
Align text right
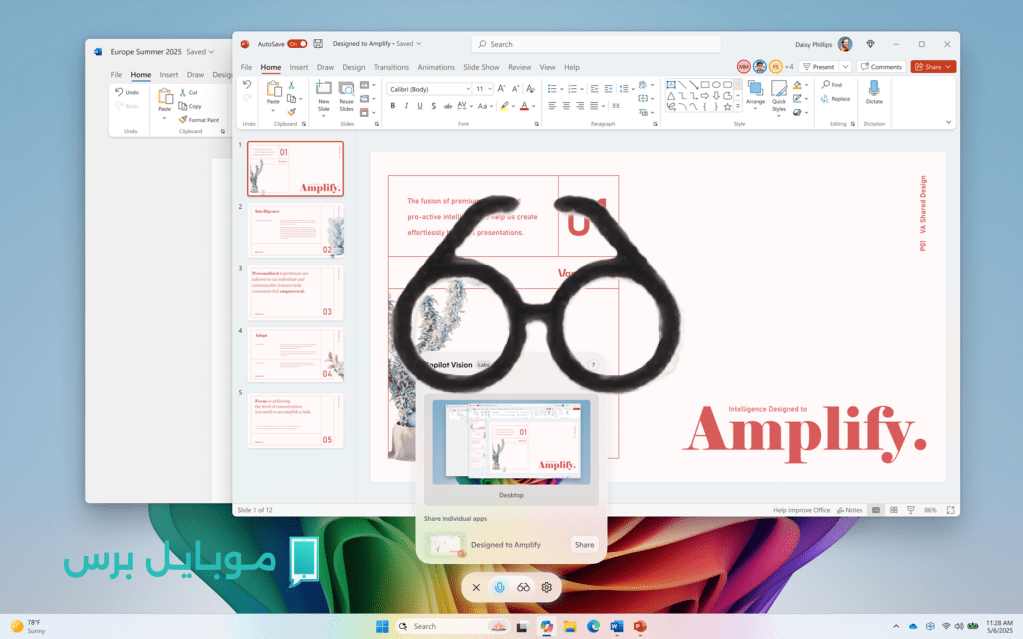(580, 106)
